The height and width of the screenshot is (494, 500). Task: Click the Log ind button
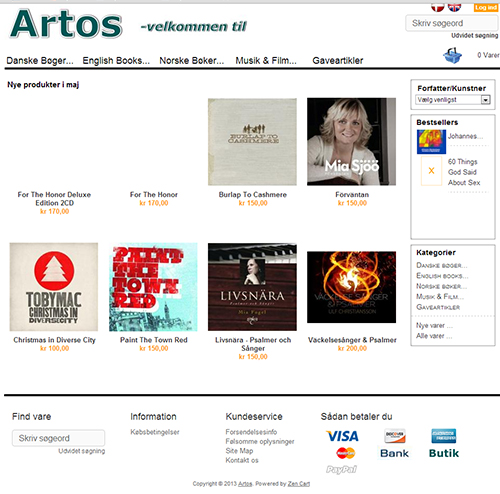(486, 7)
